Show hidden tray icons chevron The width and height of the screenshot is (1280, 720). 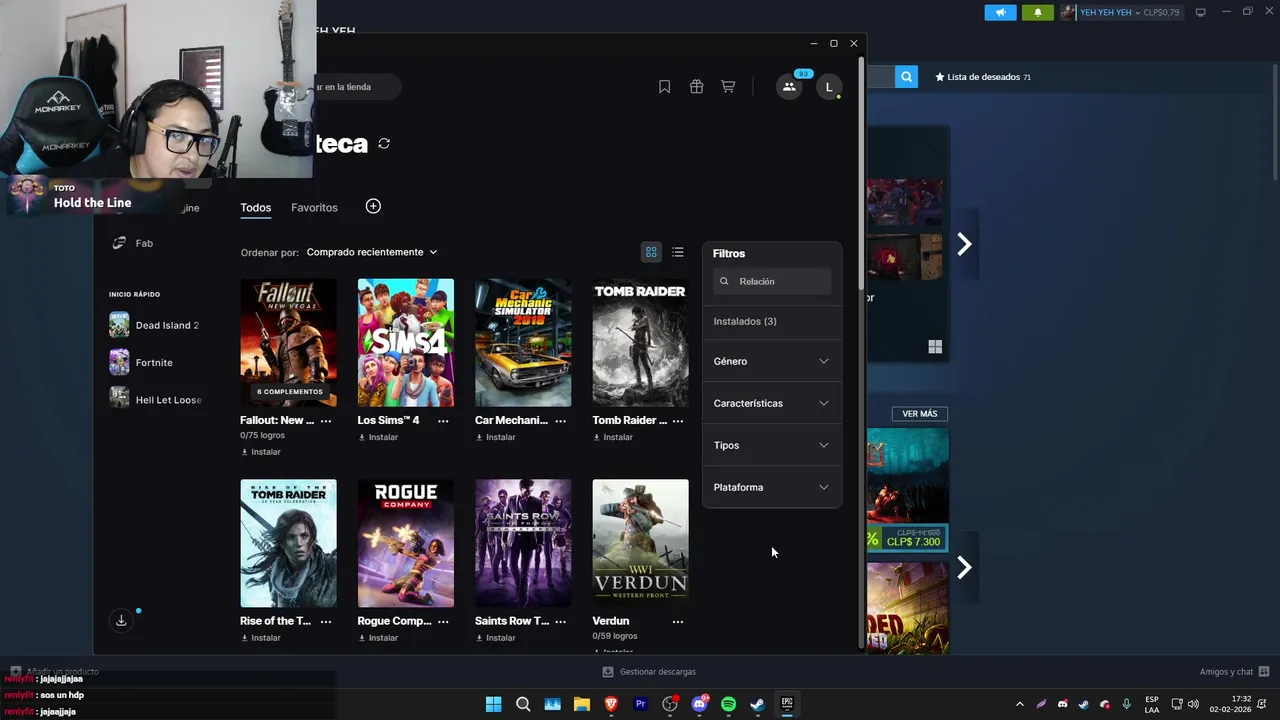coord(1019,704)
